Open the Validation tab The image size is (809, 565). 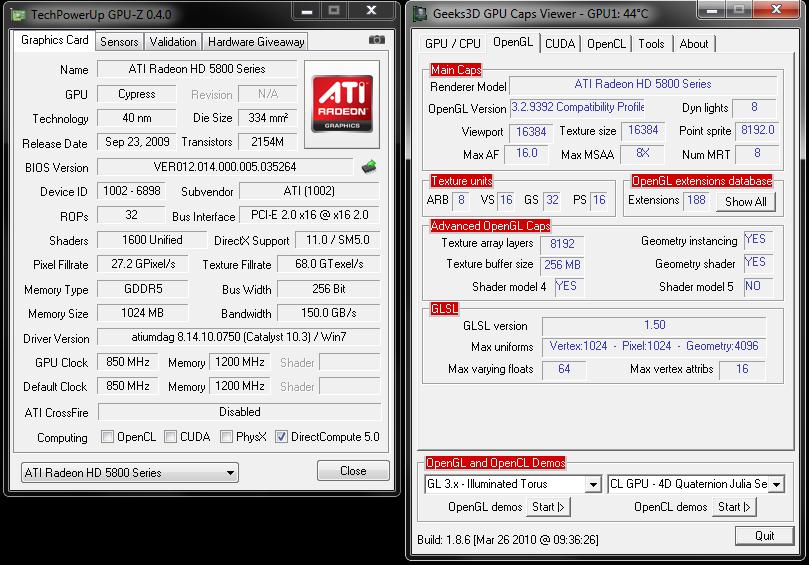point(173,42)
